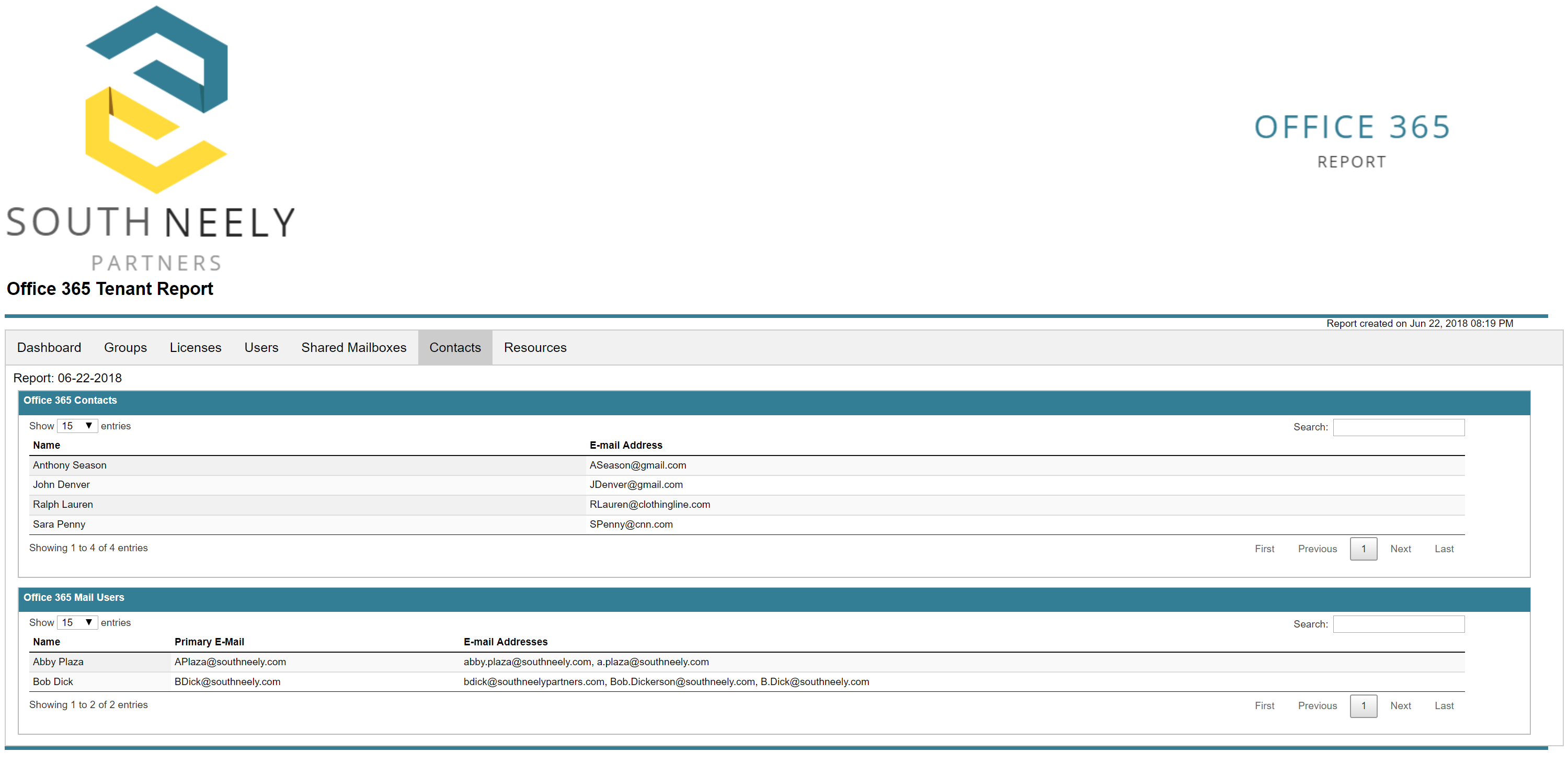The height and width of the screenshot is (763, 1568).
Task: Click Bob Dick's e-mail addresses list
Action: click(x=666, y=681)
